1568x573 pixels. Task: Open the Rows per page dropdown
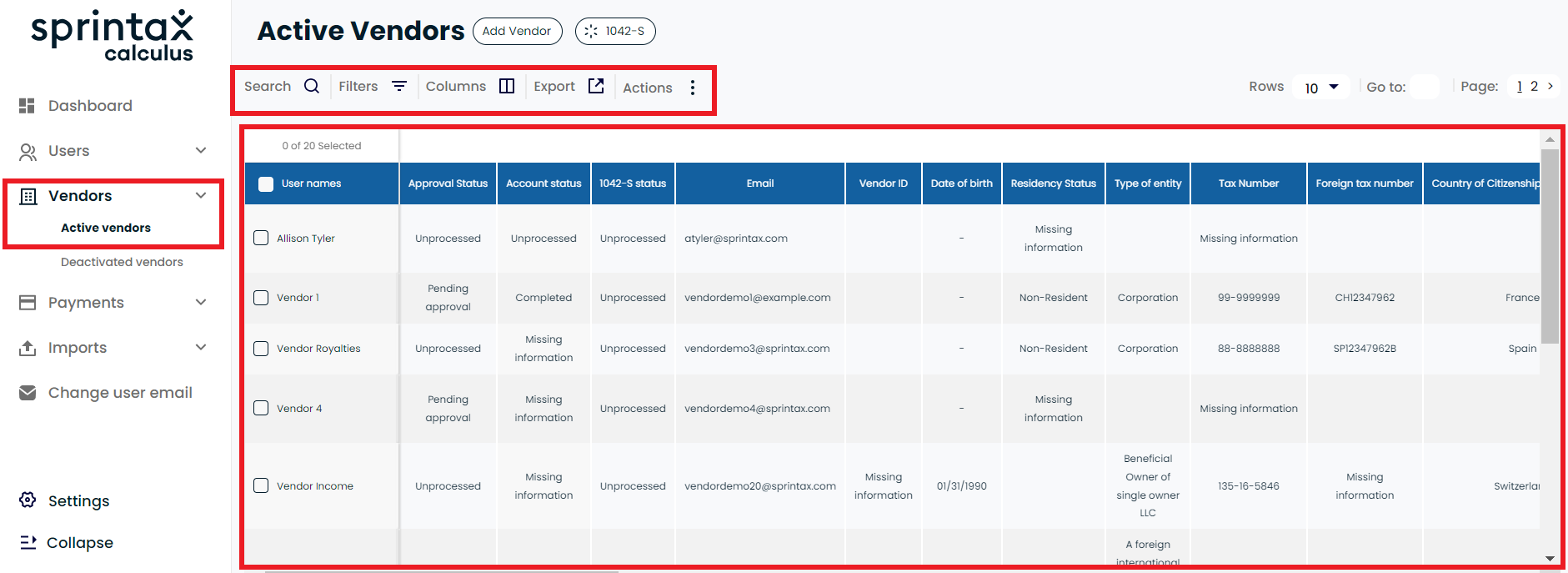tap(1321, 88)
